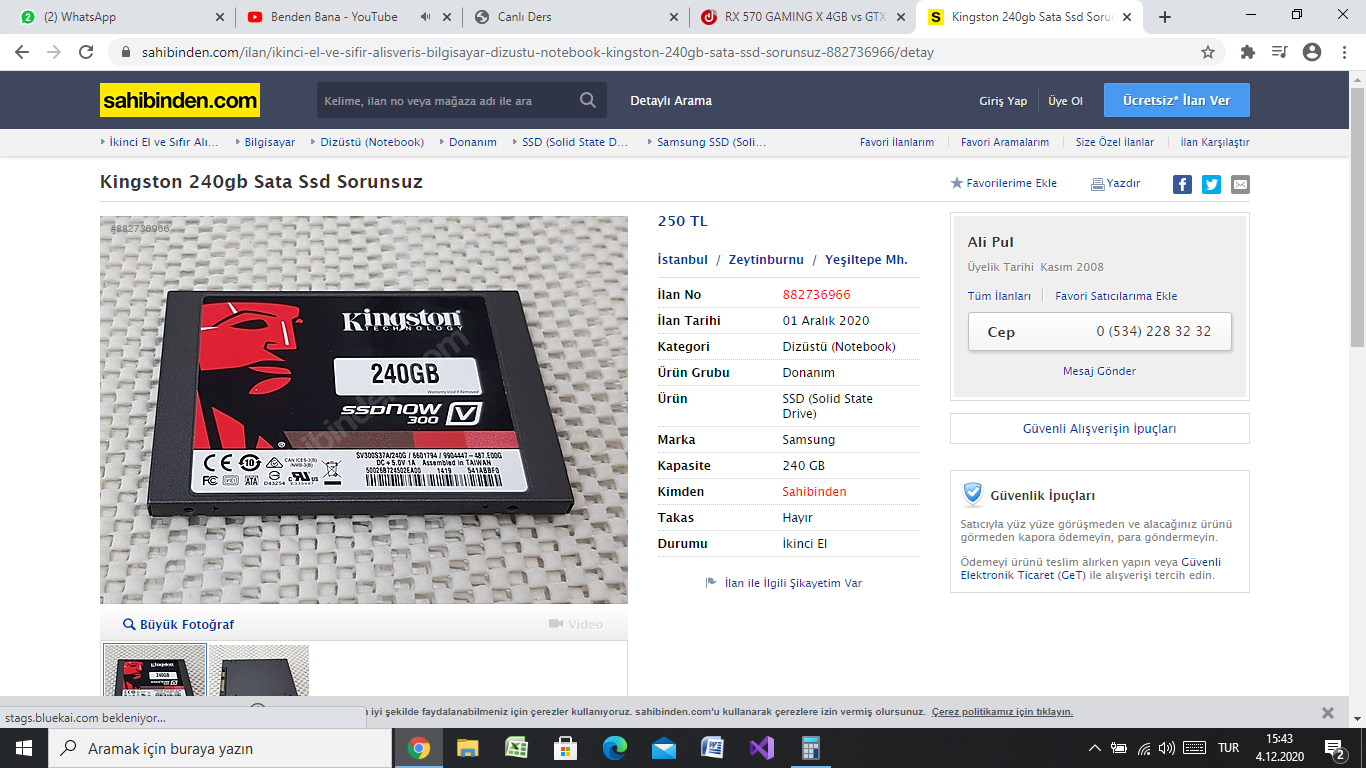Click the flag icon for listing complaint

(x=711, y=583)
